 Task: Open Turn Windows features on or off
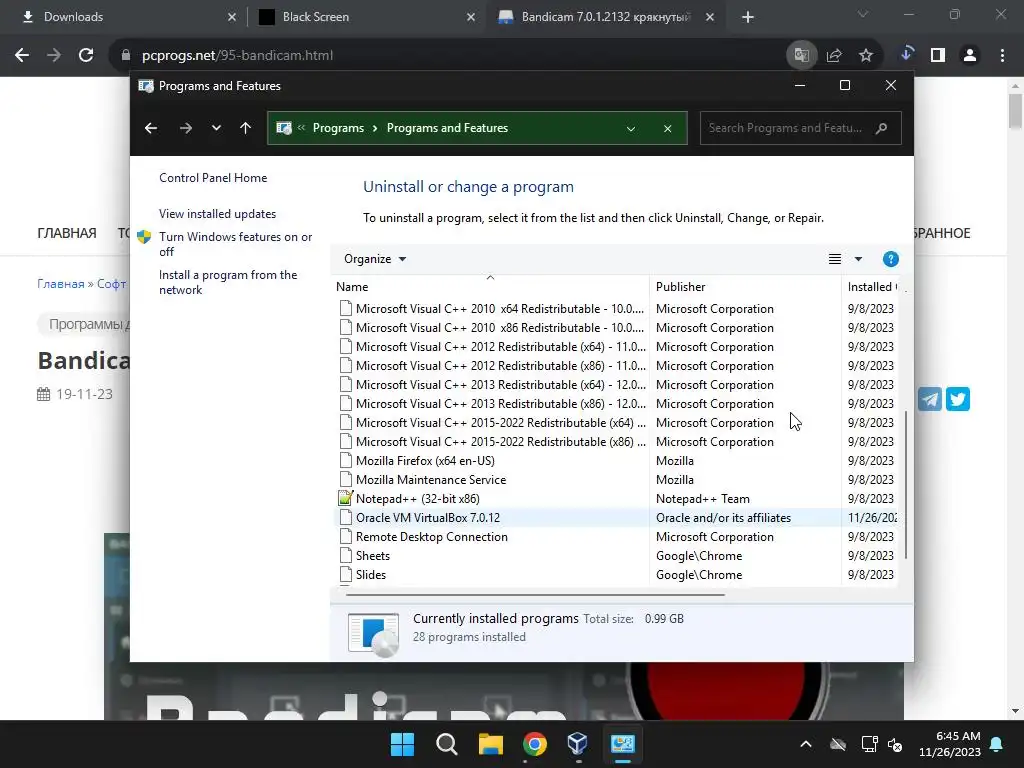[x=235, y=244]
